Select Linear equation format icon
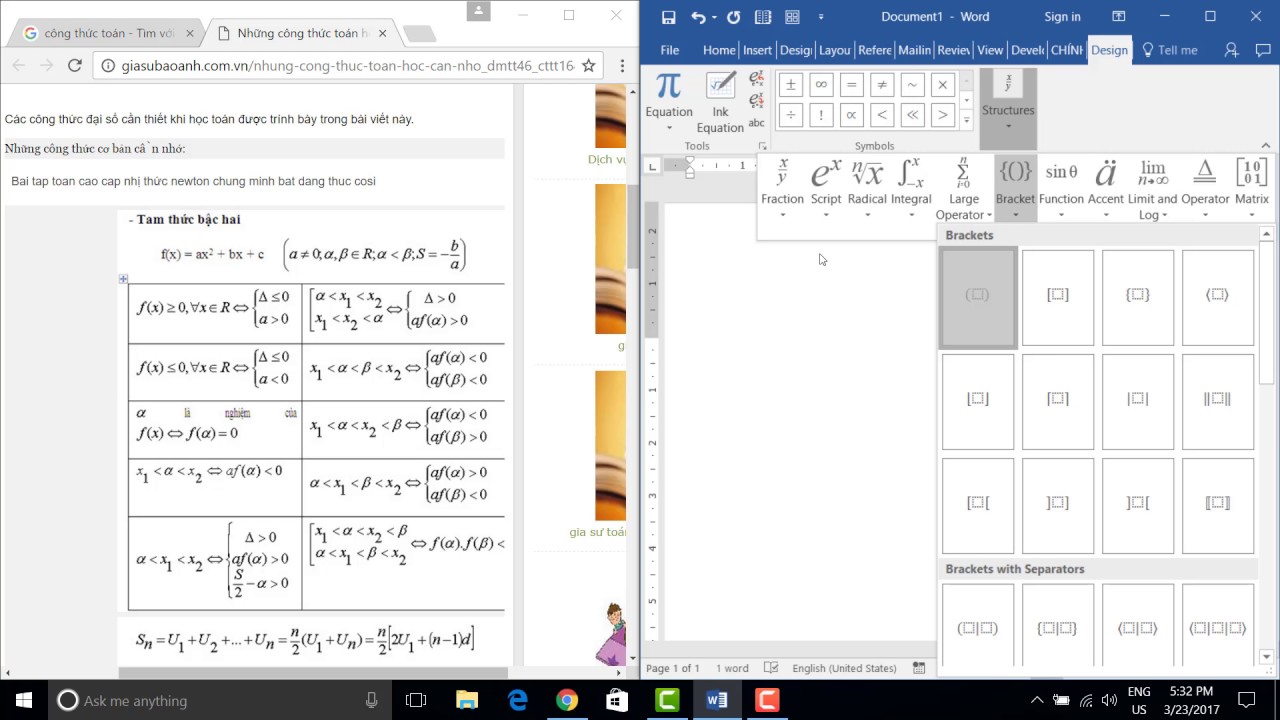1280x720 pixels. point(757,100)
